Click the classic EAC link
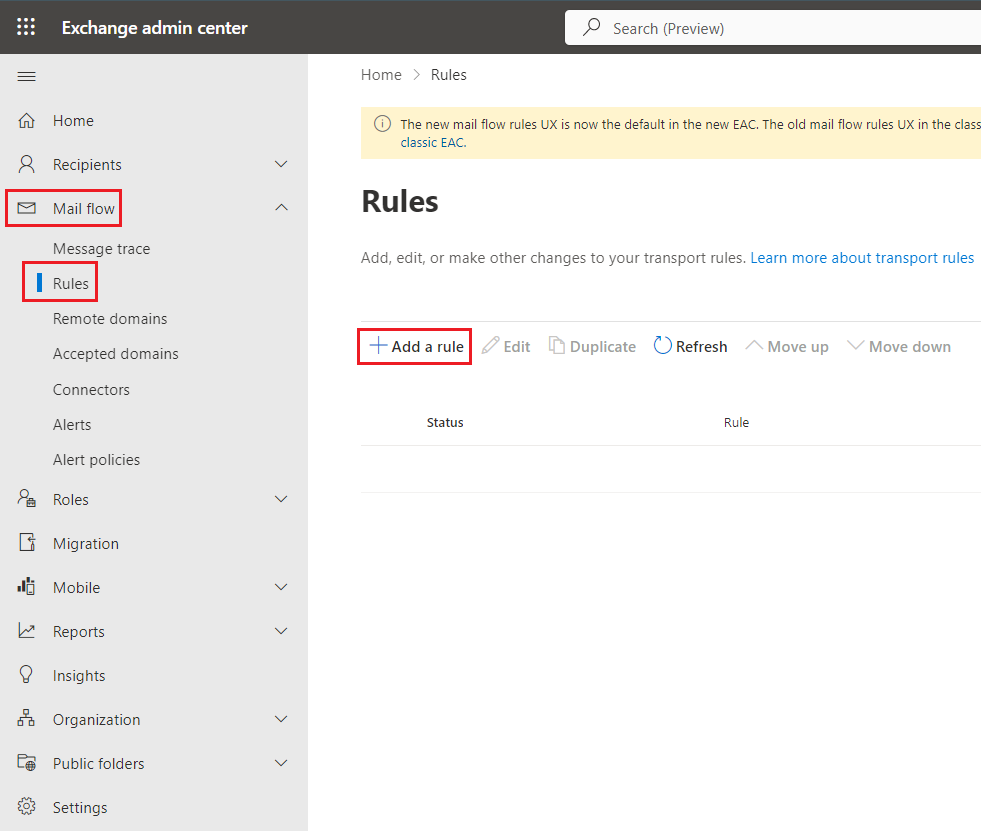 pyautogui.click(x=432, y=142)
